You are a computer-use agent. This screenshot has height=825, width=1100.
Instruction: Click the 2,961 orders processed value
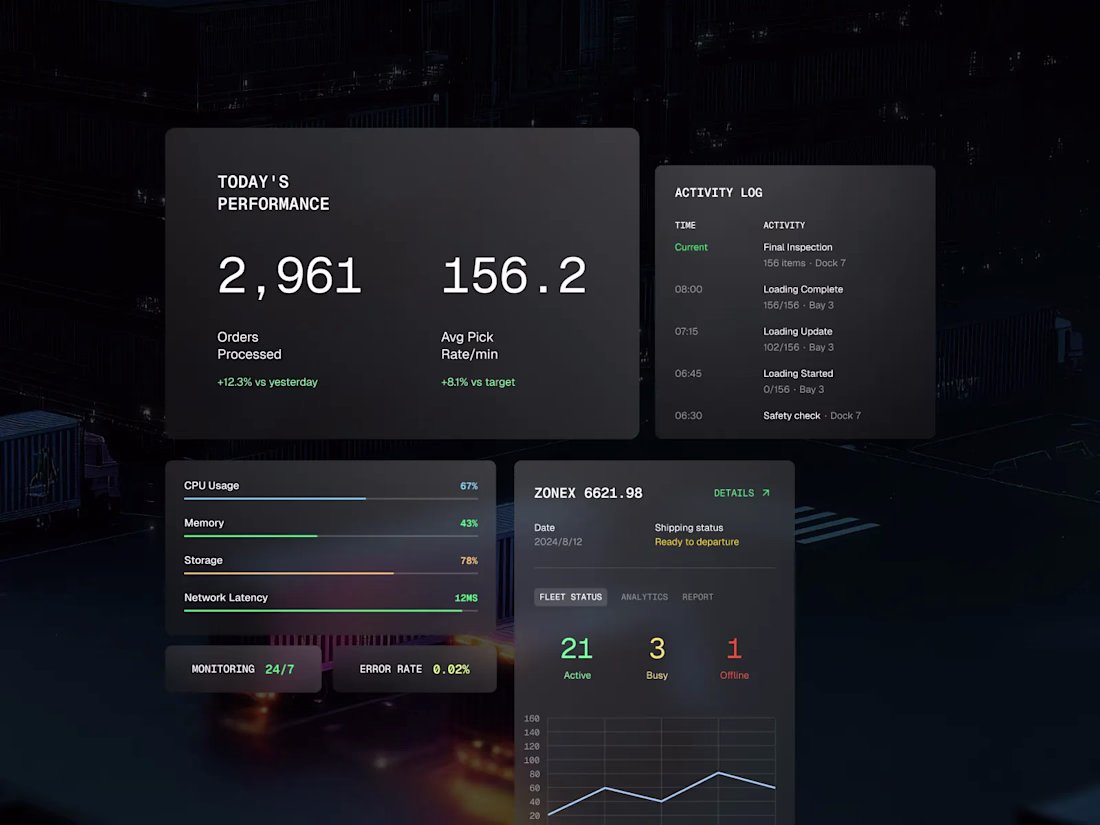click(289, 276)
